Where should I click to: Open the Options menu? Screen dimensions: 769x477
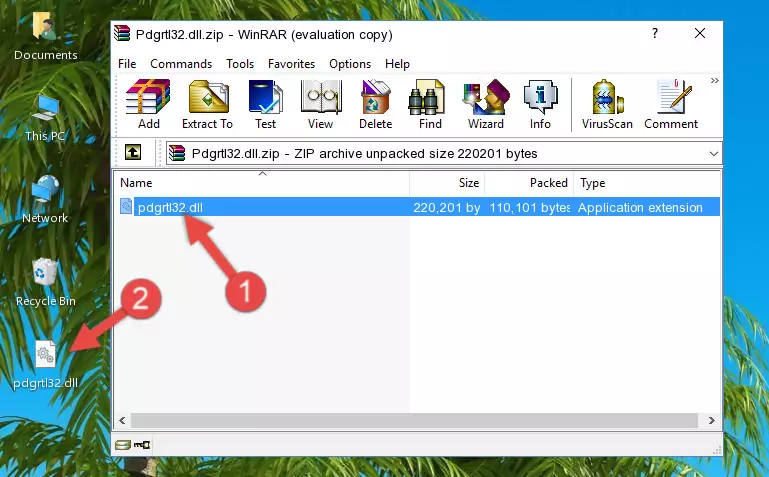[x=350, y=64]
